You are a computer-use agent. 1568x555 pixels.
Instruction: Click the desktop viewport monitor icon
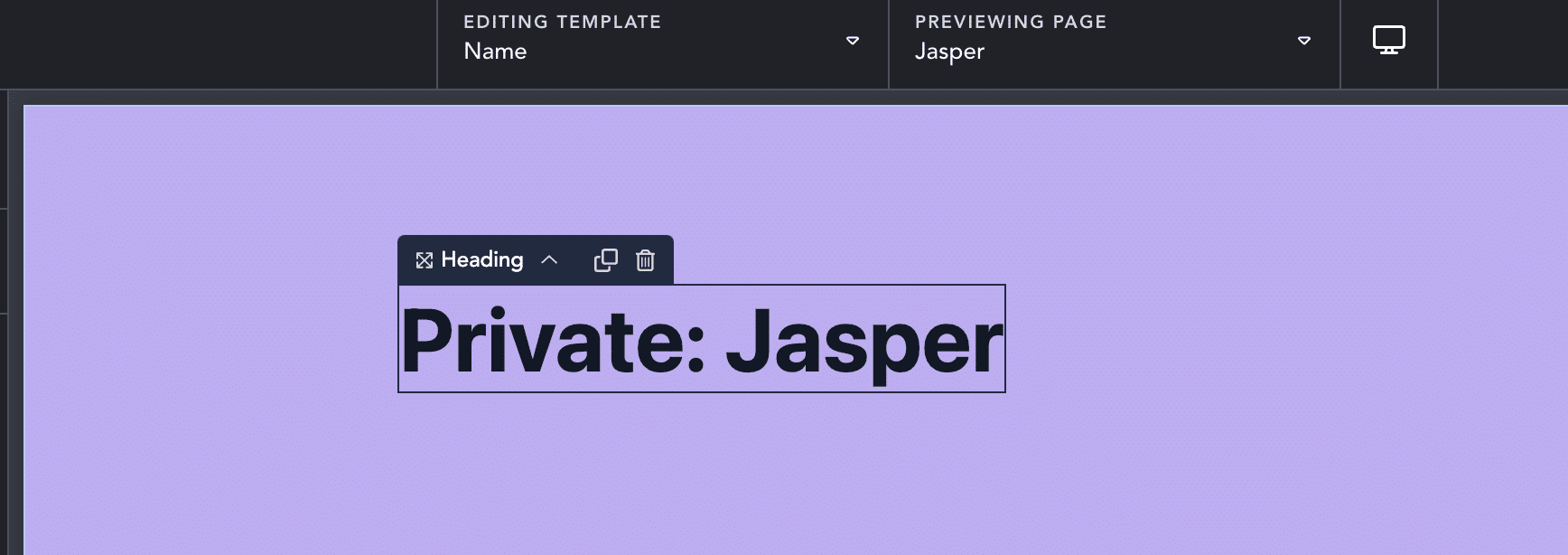point(1388,41)
